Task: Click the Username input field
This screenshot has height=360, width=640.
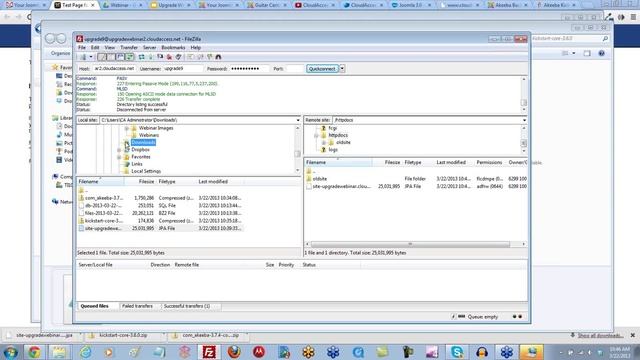Action: click(182, 69)
